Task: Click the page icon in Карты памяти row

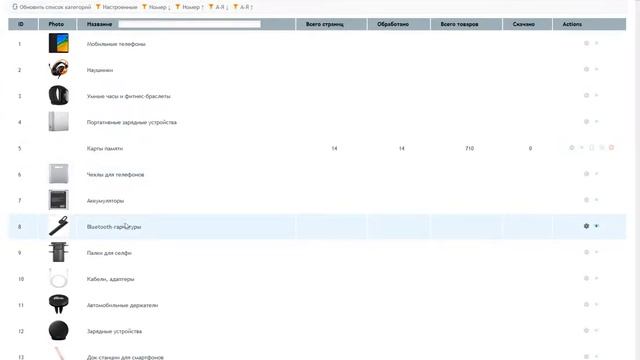Action: [x=592, y=148]
